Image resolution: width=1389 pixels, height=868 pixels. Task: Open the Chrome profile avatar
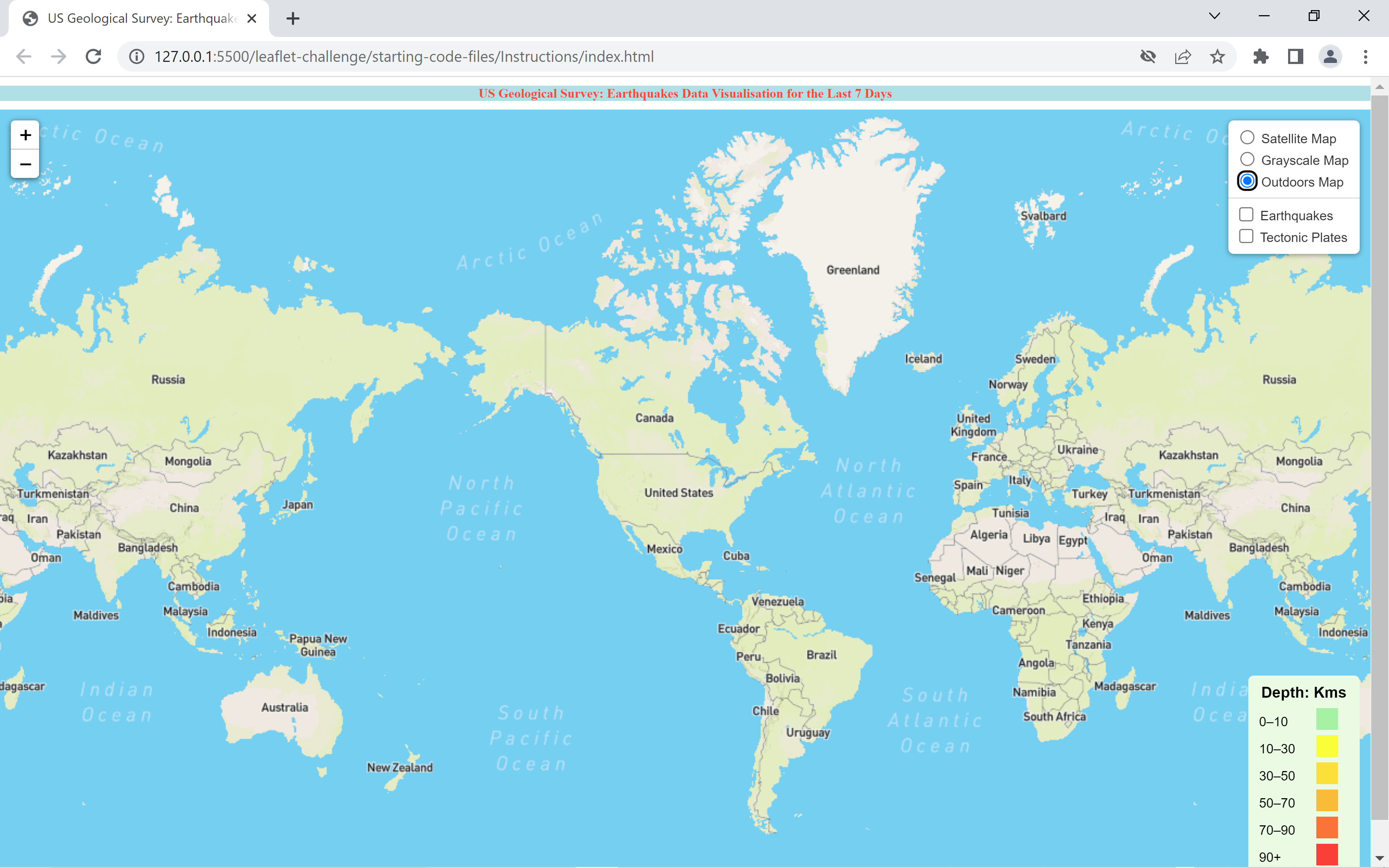pos(1330,56)
